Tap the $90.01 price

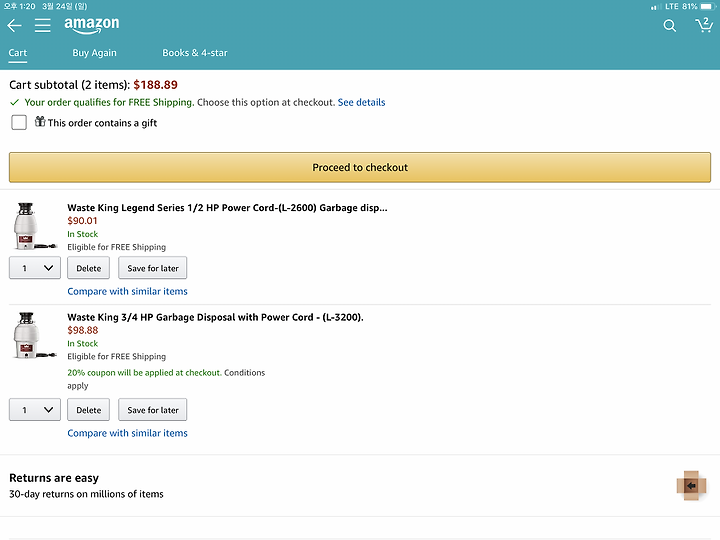pyautogui.click(x=82, y=221)
